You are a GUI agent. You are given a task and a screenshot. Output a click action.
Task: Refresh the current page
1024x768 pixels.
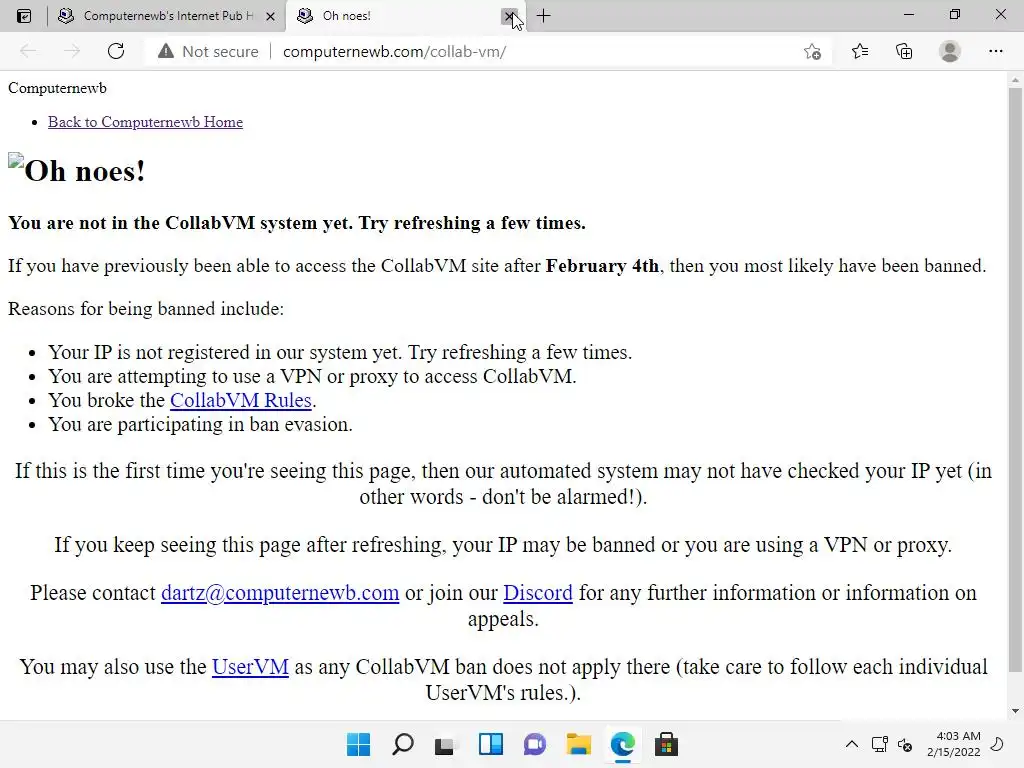(116, 51)
